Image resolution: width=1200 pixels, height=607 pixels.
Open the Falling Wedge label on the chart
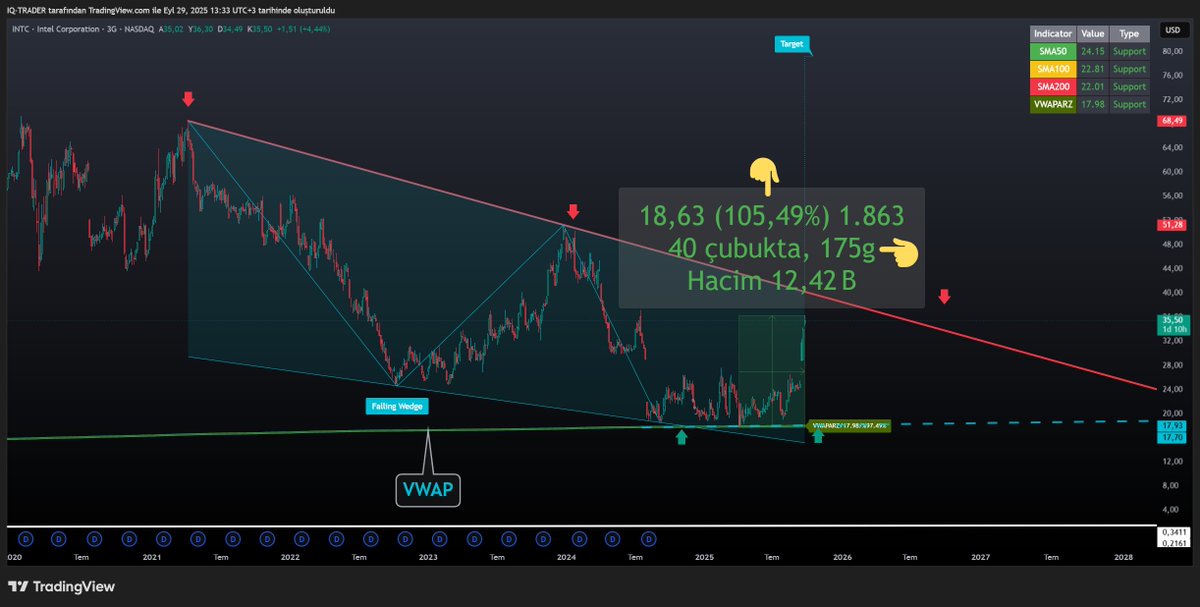(x=397, y=406)
